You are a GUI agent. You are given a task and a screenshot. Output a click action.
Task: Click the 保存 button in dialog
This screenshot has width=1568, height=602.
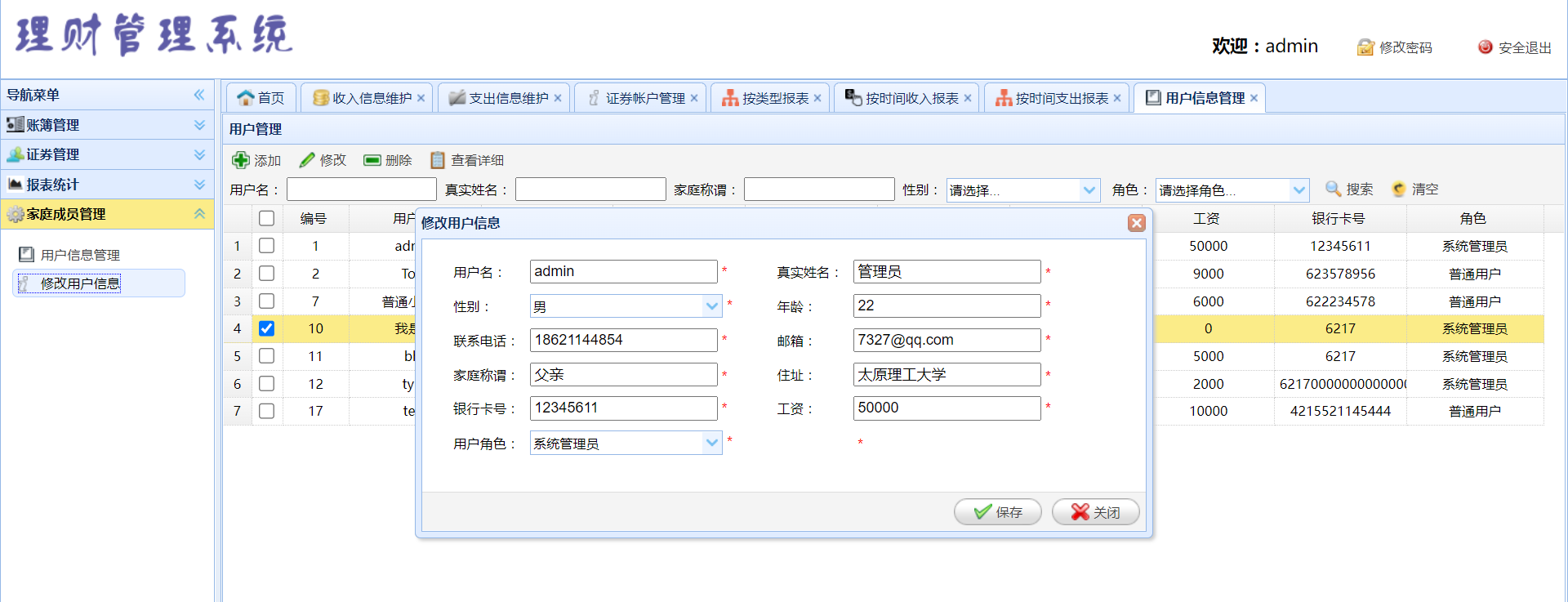[x=998, y=512]
